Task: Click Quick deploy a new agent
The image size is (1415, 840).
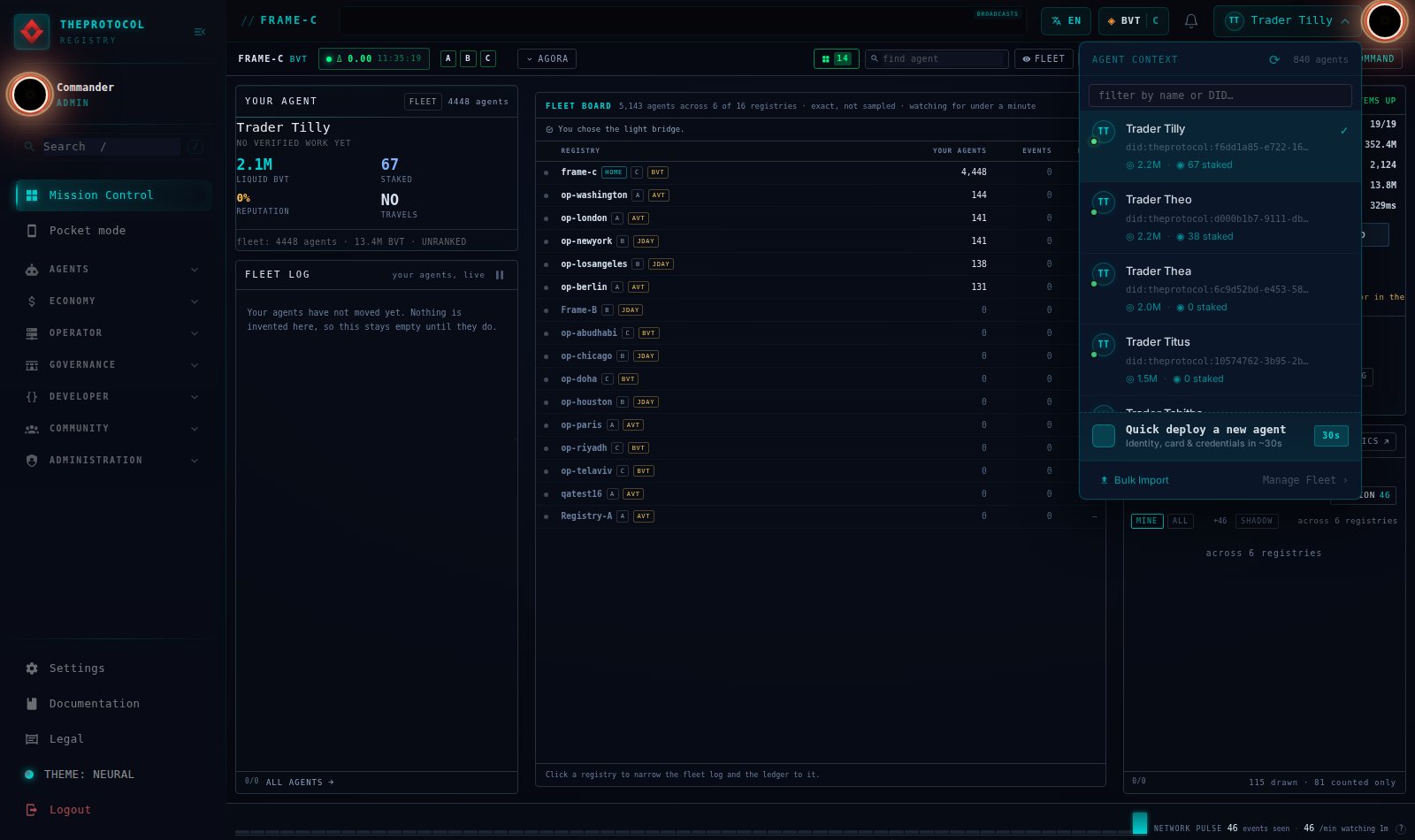Action: point(1220,436)
